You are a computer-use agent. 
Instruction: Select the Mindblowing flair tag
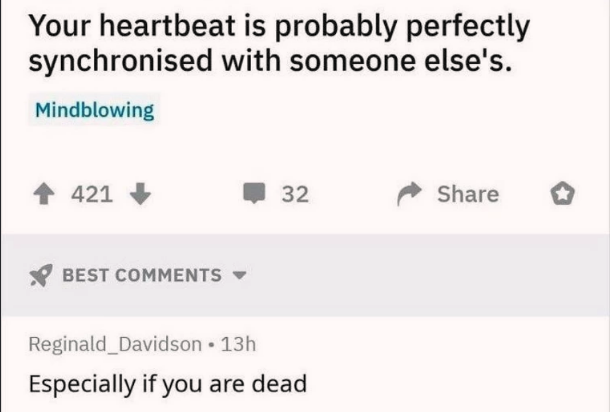(95, 110)
